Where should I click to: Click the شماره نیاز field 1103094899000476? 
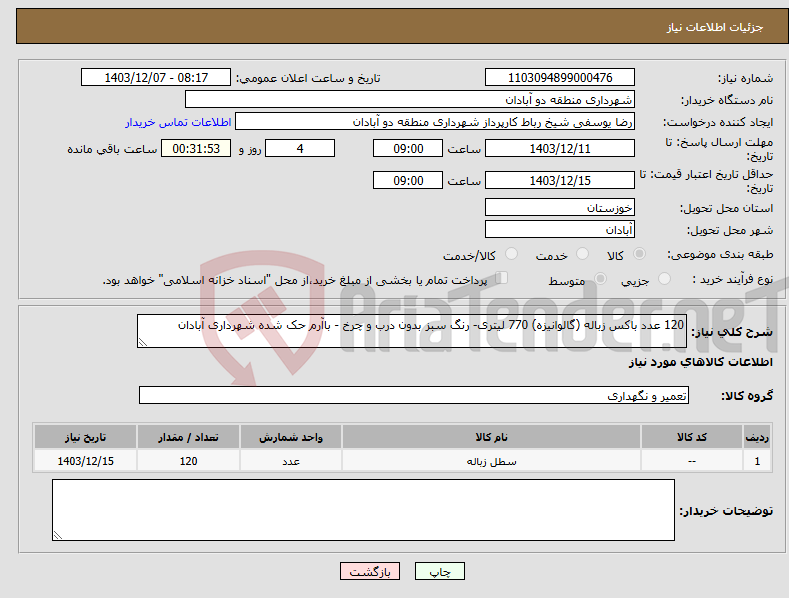coord(560,78)
